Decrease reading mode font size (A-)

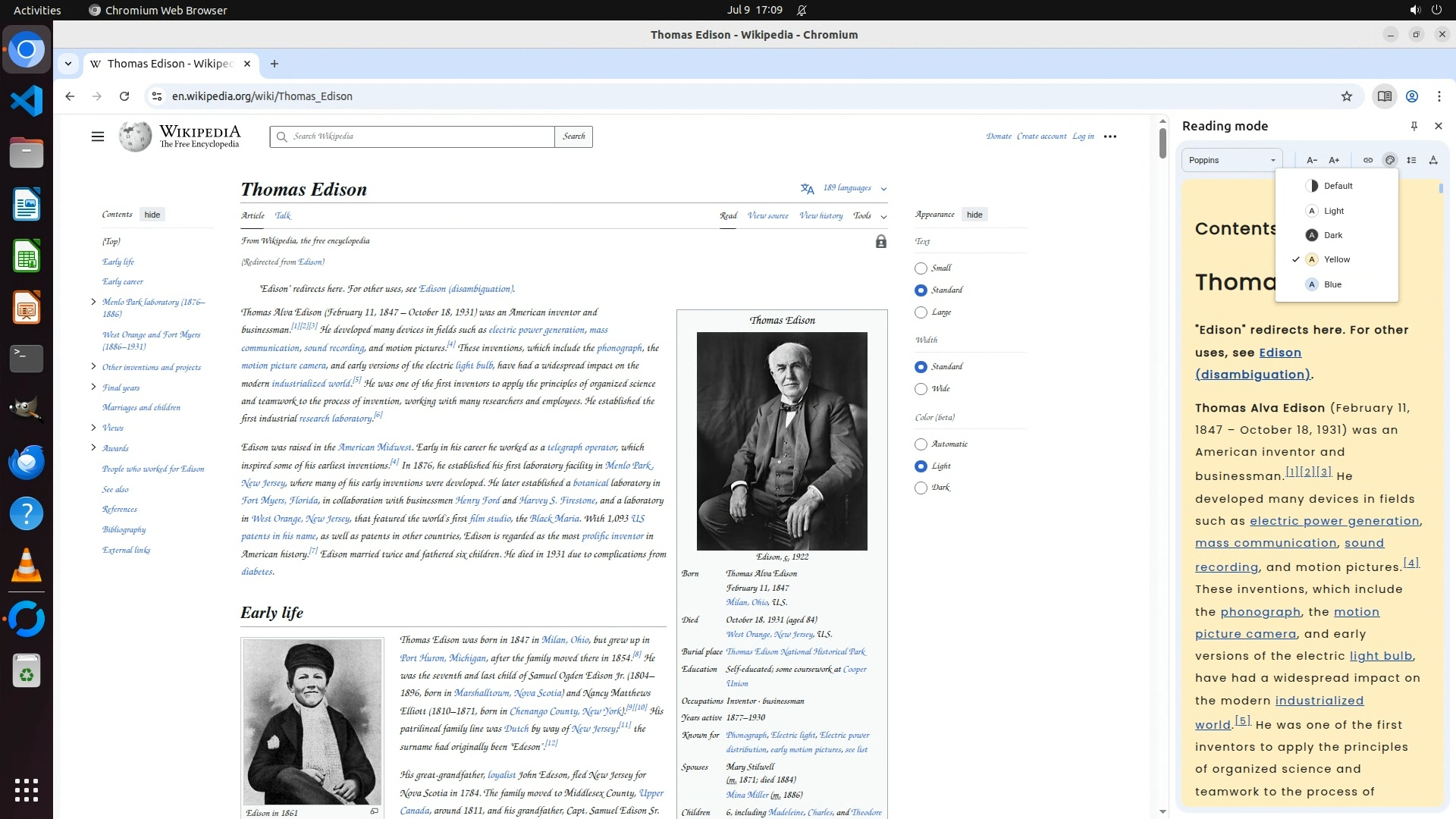pos(1311,160)
